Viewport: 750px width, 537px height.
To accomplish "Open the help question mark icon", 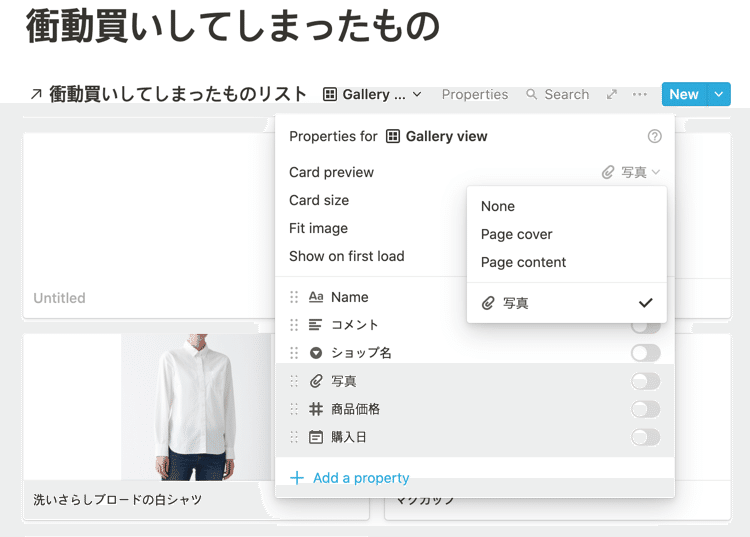I will point(654,136).
